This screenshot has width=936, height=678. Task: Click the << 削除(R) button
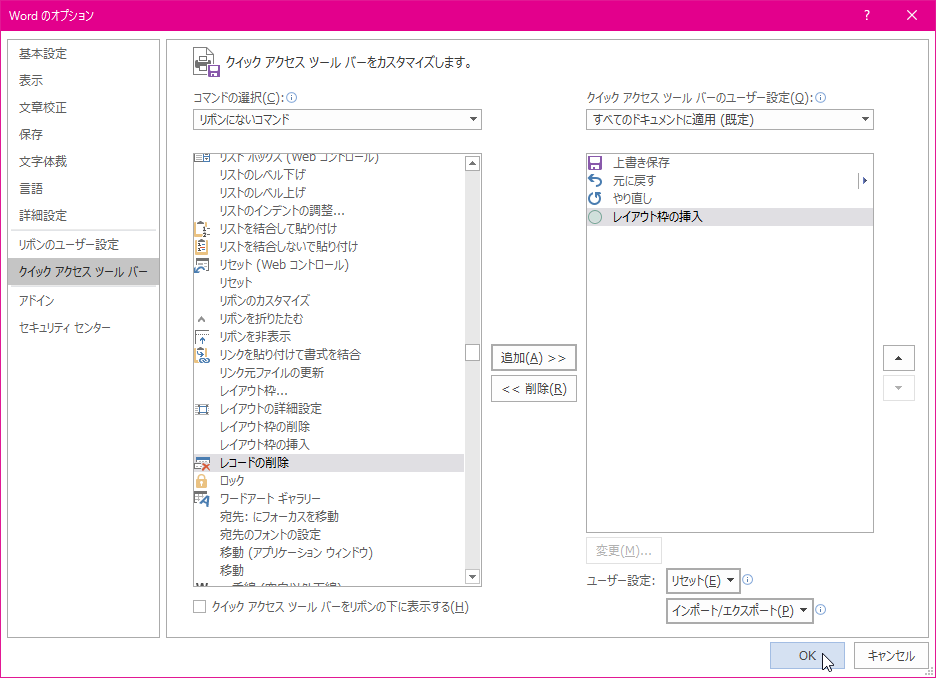click(534, 389)
